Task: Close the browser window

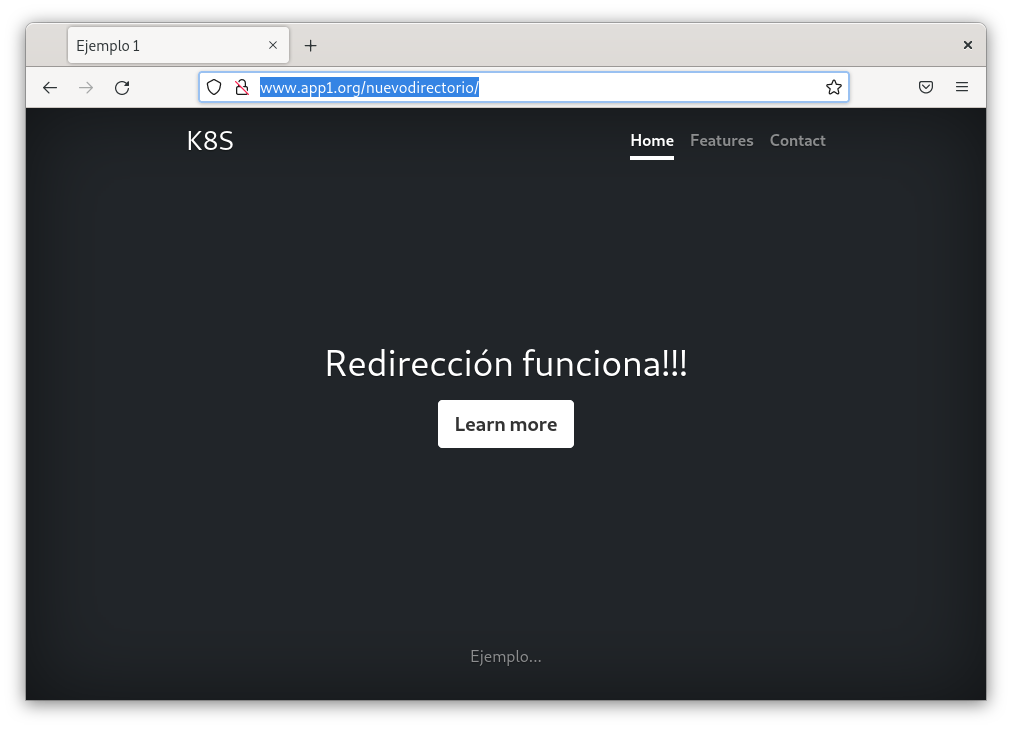Action: 967,45
